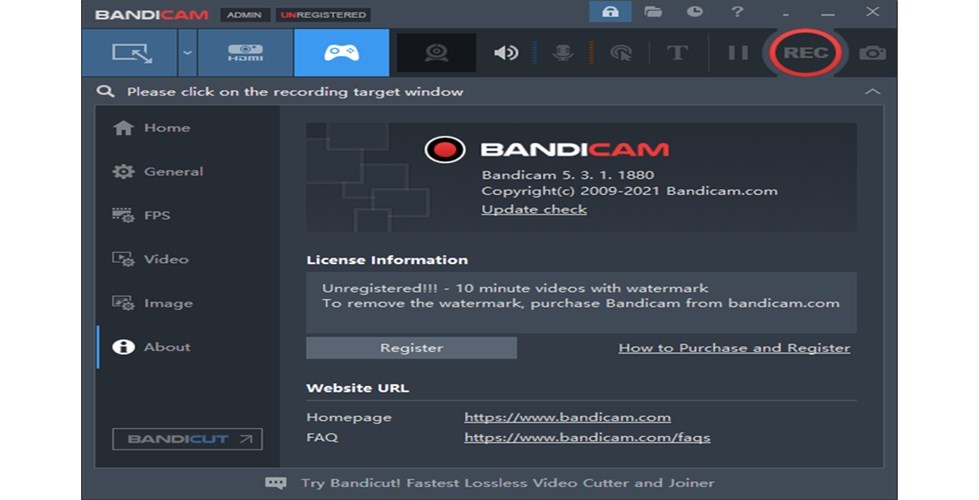Viewport: 979px width, 500px height.
Task: Start recording with the REC button
Action: click(805, 53)
